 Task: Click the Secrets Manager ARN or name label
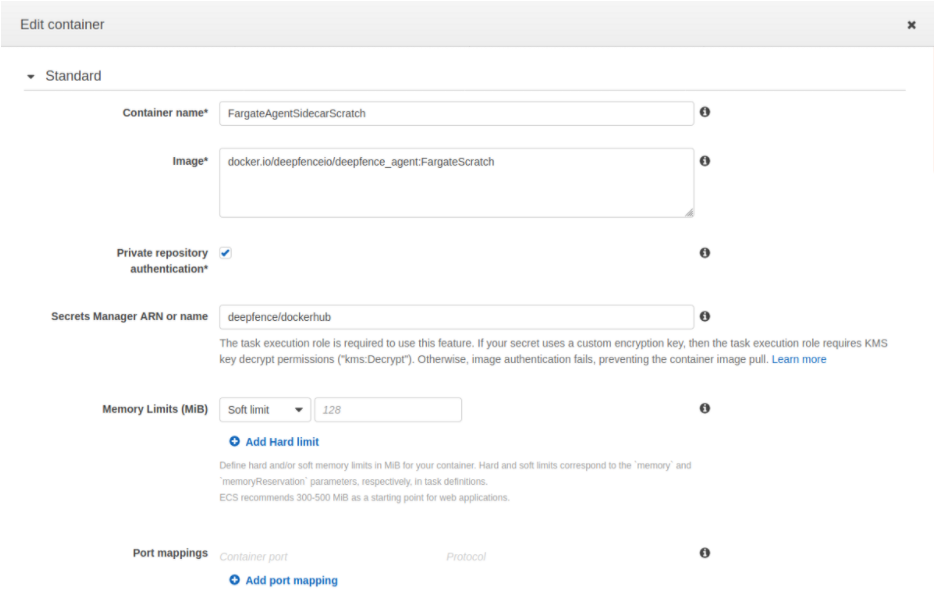pos(129,316)
